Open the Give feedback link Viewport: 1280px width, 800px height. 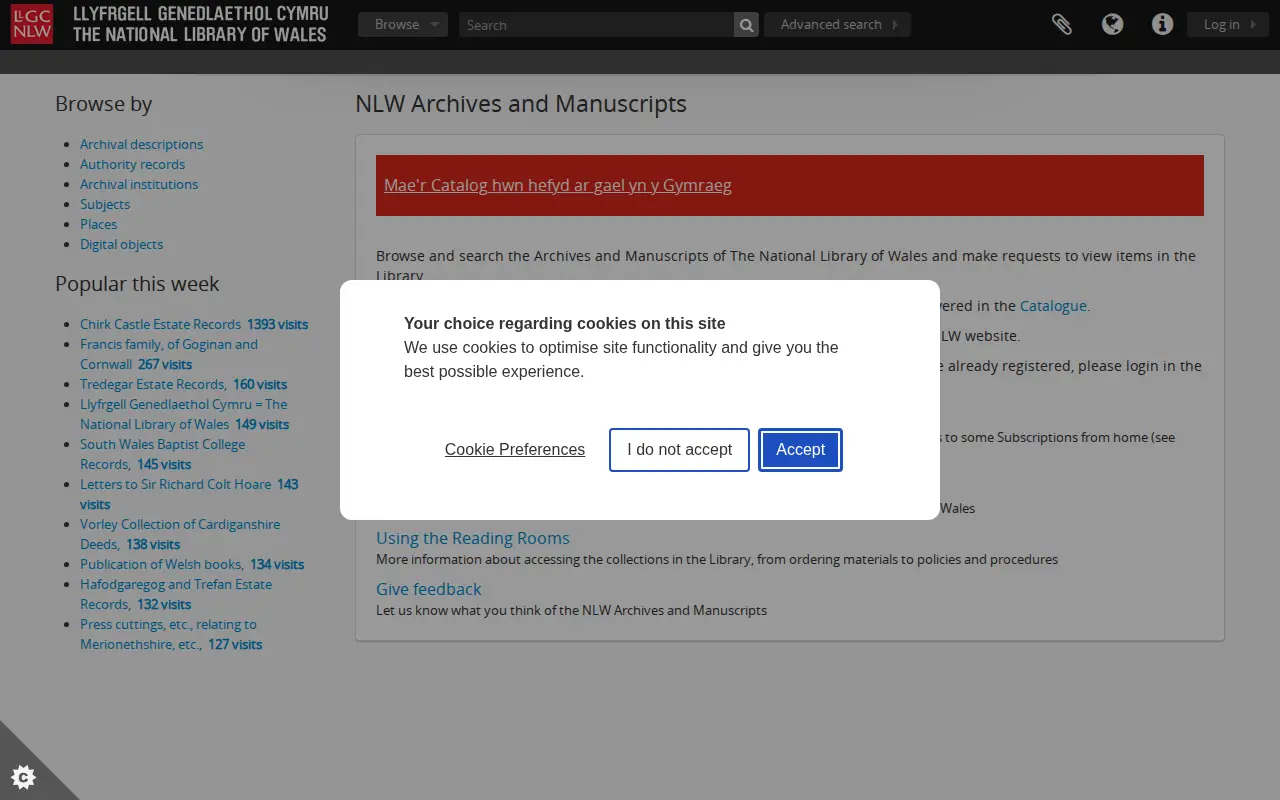429,589
